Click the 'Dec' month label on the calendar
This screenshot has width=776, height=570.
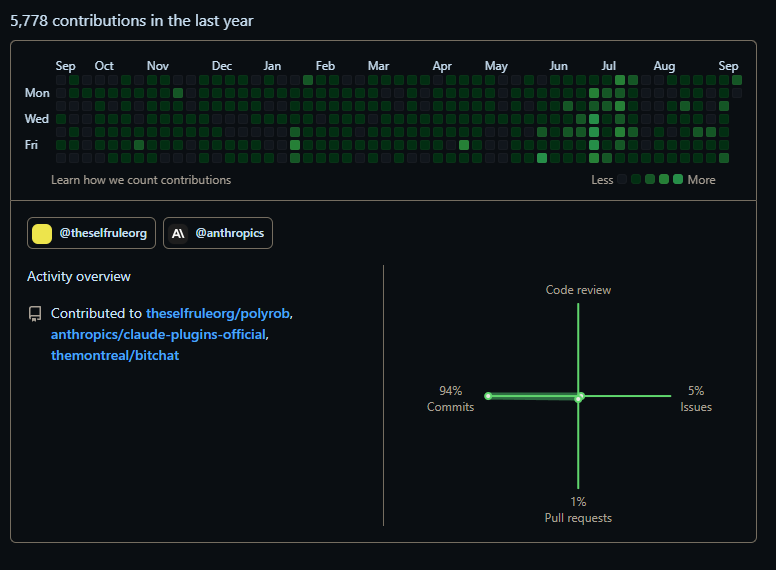pyautogui.click(x=222, y=66)
